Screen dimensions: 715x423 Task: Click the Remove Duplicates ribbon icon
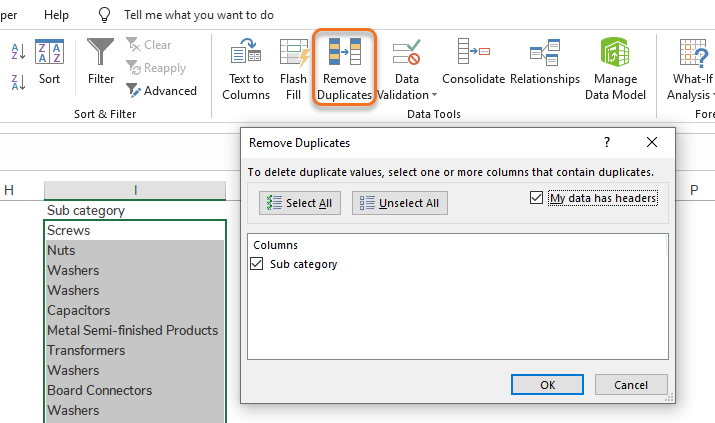coord(344,53)
